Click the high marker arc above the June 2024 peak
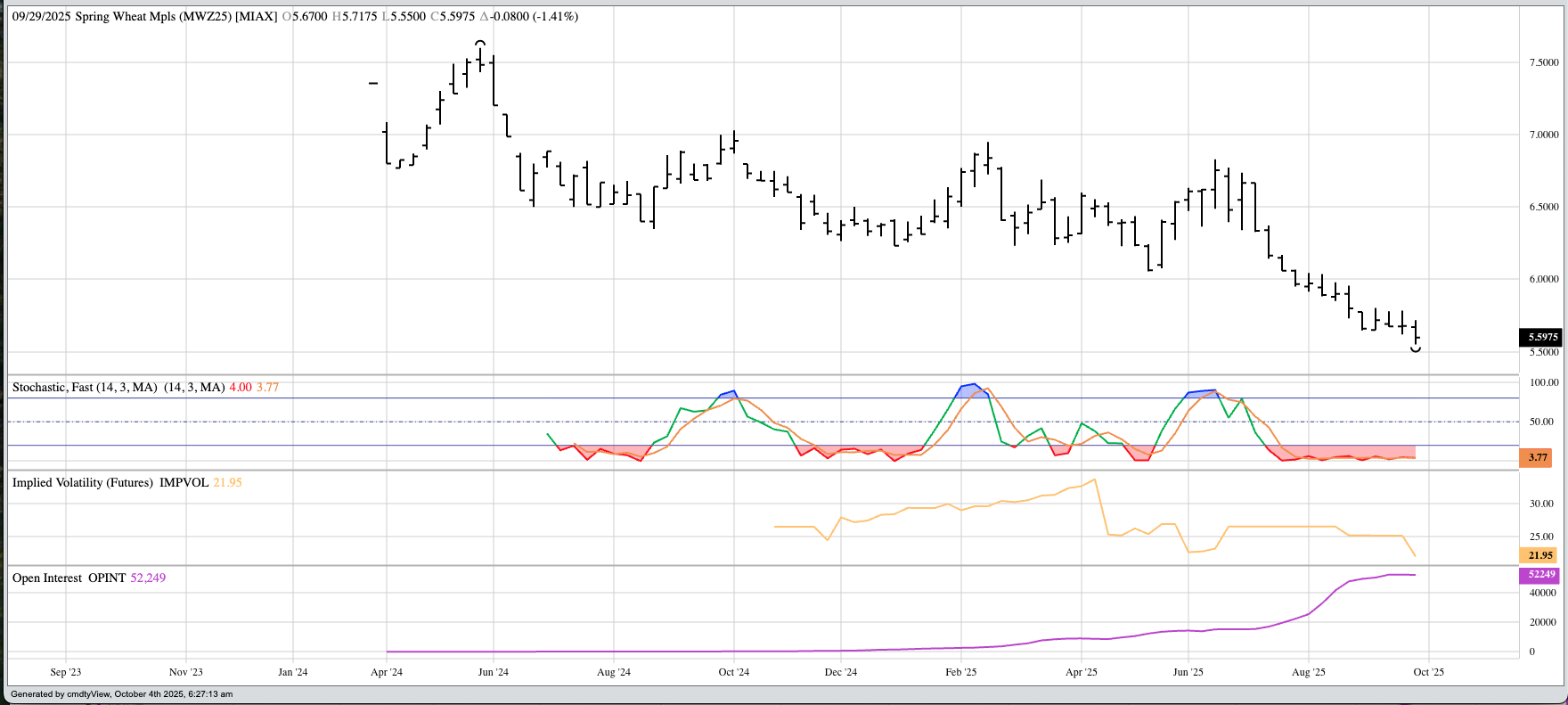 pyautogui.click(x=480, y=43)
